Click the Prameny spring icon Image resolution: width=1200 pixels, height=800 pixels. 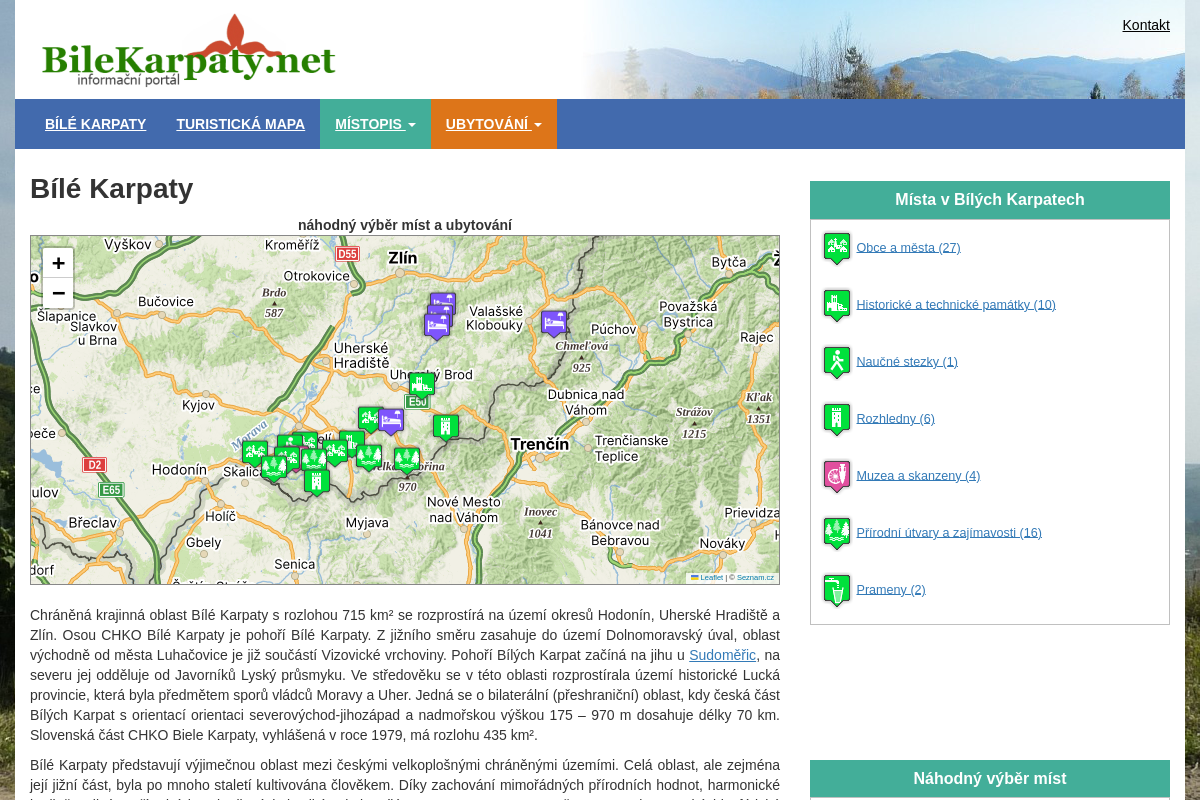(x=837, y=590)
